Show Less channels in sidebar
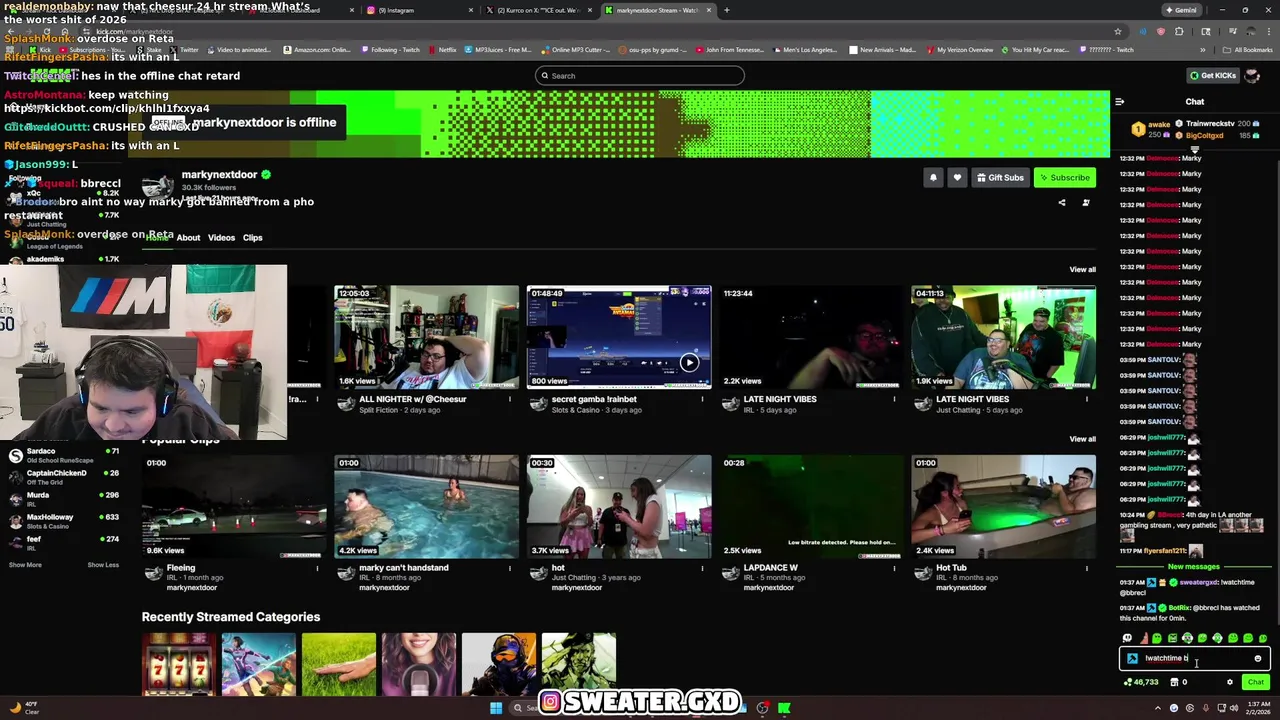 [103, 565]
